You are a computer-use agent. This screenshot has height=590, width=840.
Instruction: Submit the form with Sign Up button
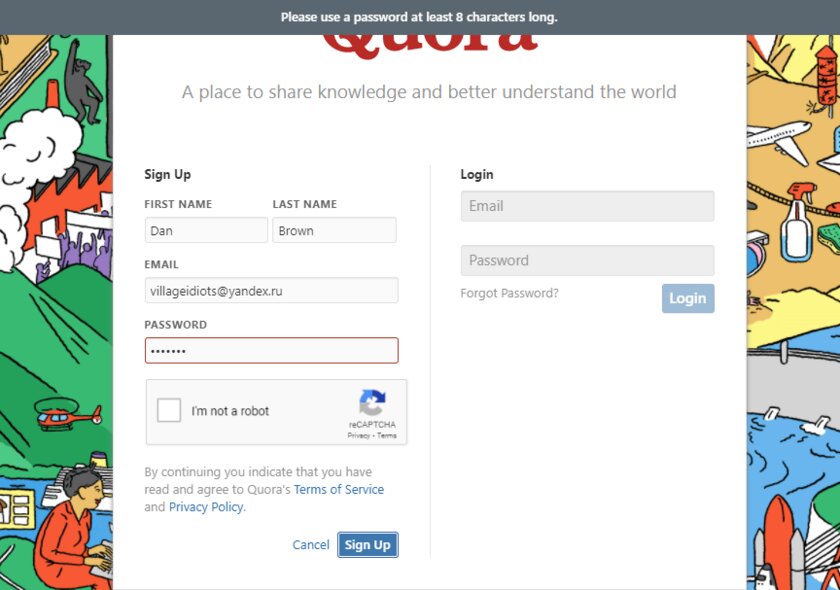point(368,544)
